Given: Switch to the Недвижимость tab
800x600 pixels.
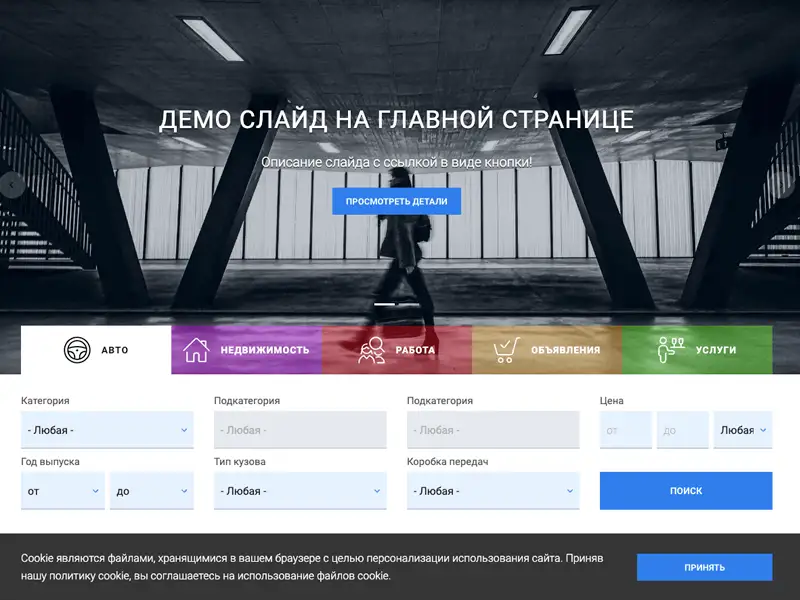Looking at the screenshot, I should (246, 350).
